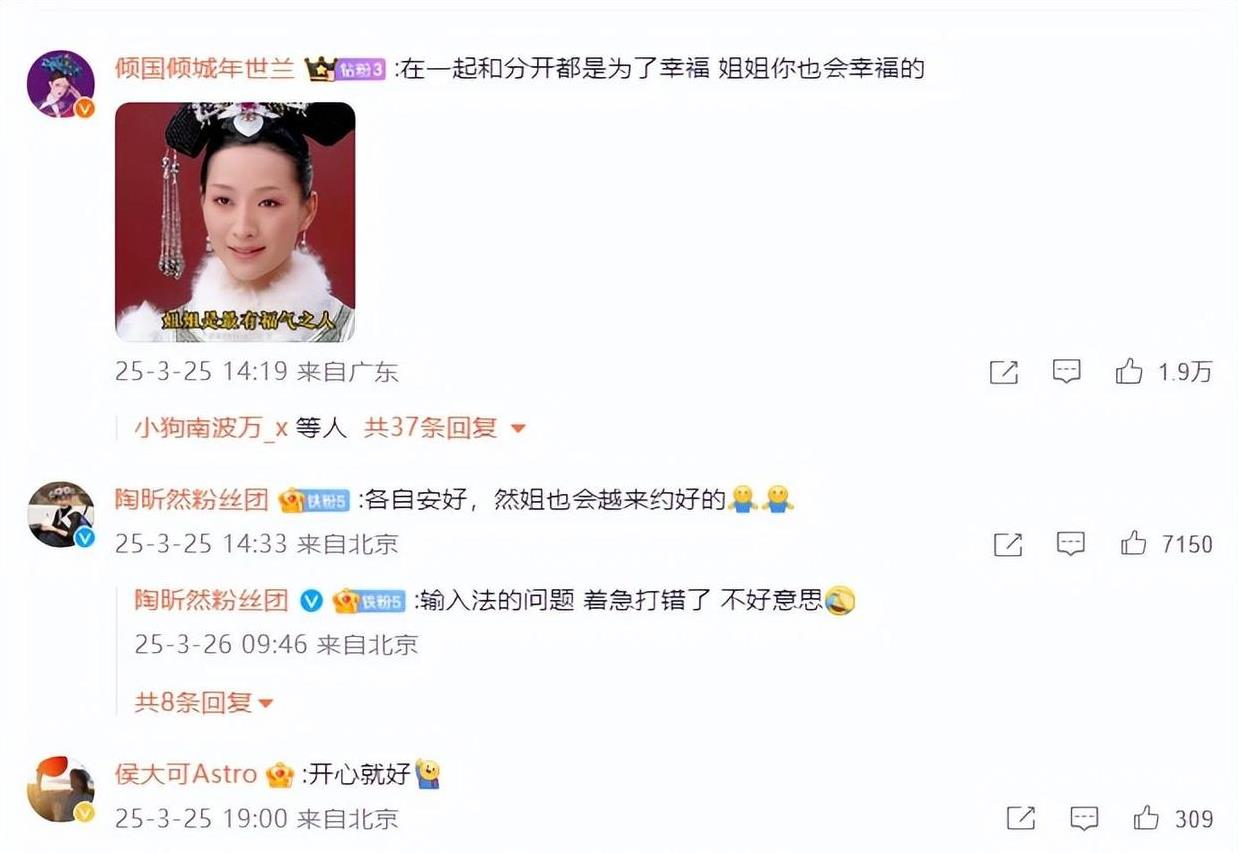The width and height of the screenshot is (1238, 853).
Task: Click 陶昕然粉丝团 name in the nested reply
Action: point(212,600)
